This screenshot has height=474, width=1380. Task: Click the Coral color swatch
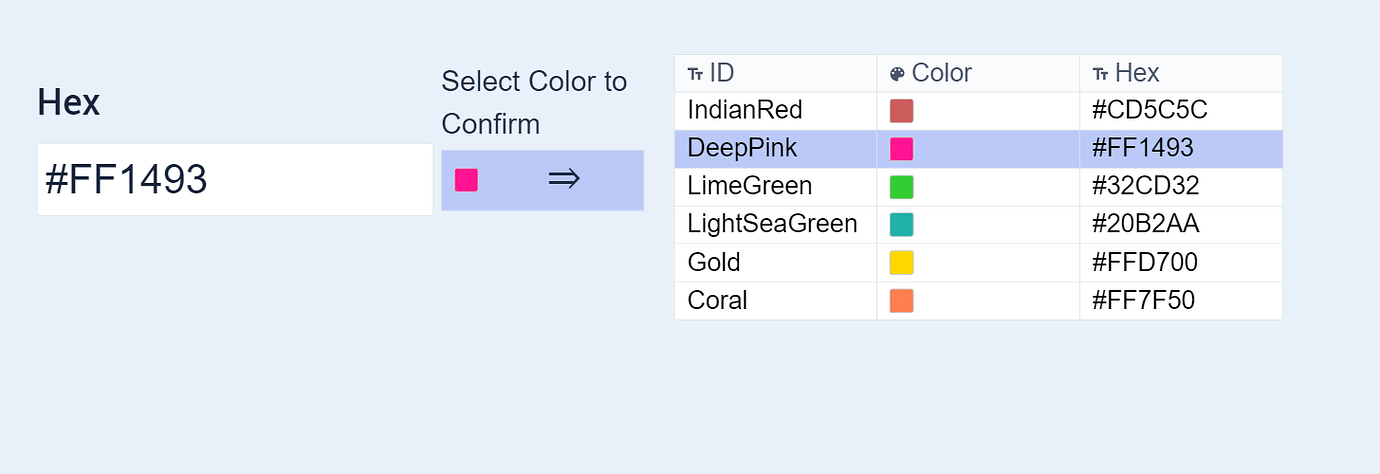tap(901, 301)
